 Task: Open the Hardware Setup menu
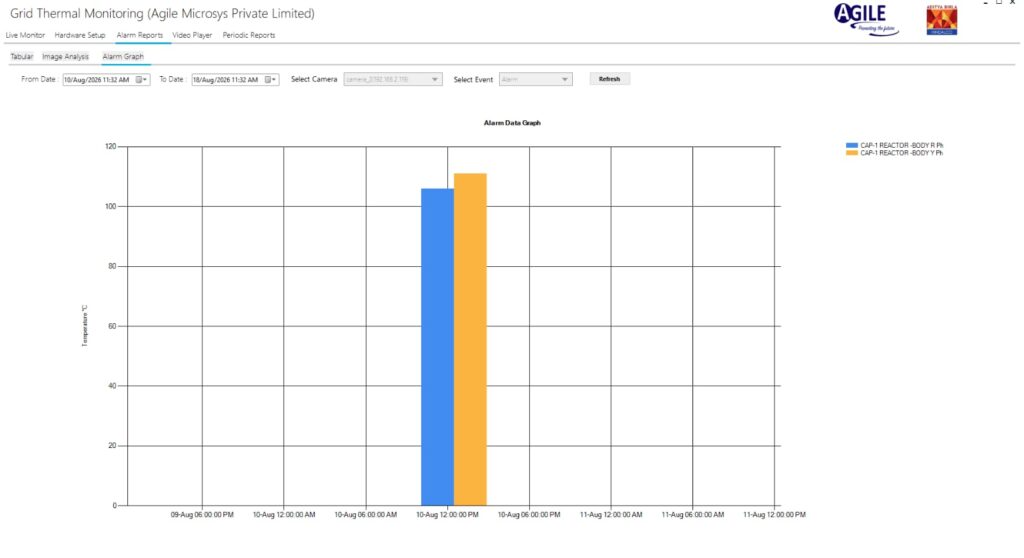[x=80, y=35]
